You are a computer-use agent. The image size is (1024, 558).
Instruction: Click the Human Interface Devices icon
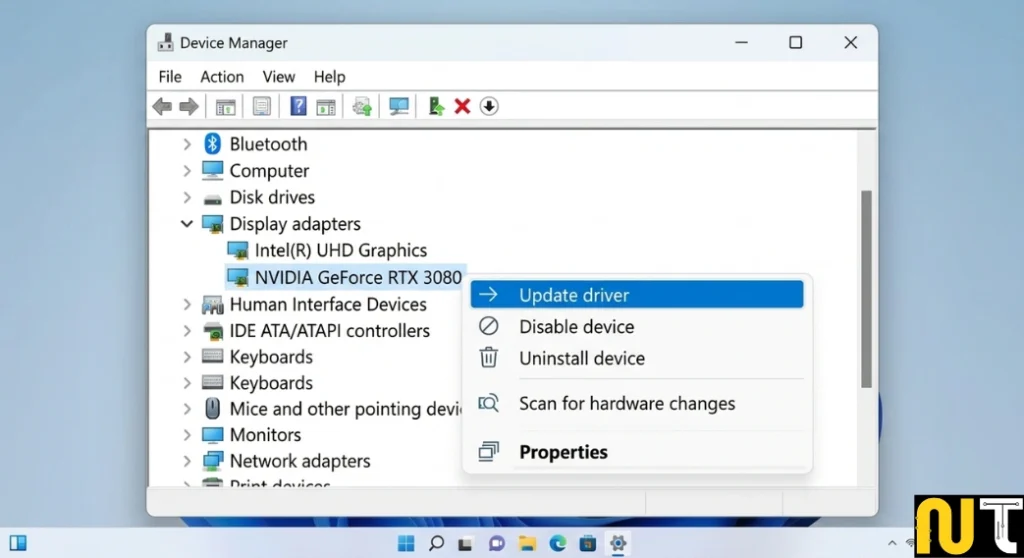pyautogui.click(x=212, y=304)
